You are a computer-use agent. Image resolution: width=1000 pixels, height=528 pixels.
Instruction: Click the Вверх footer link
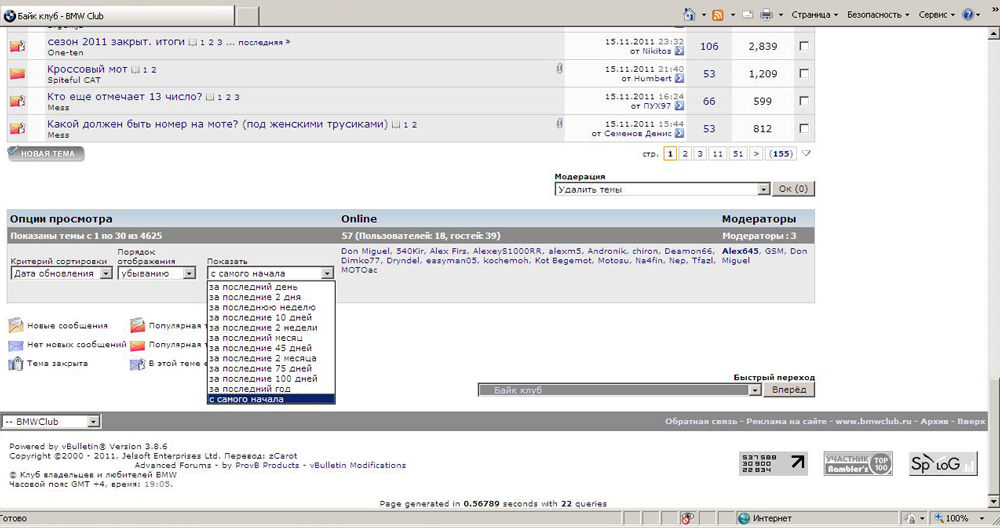[x=971, y=422]
